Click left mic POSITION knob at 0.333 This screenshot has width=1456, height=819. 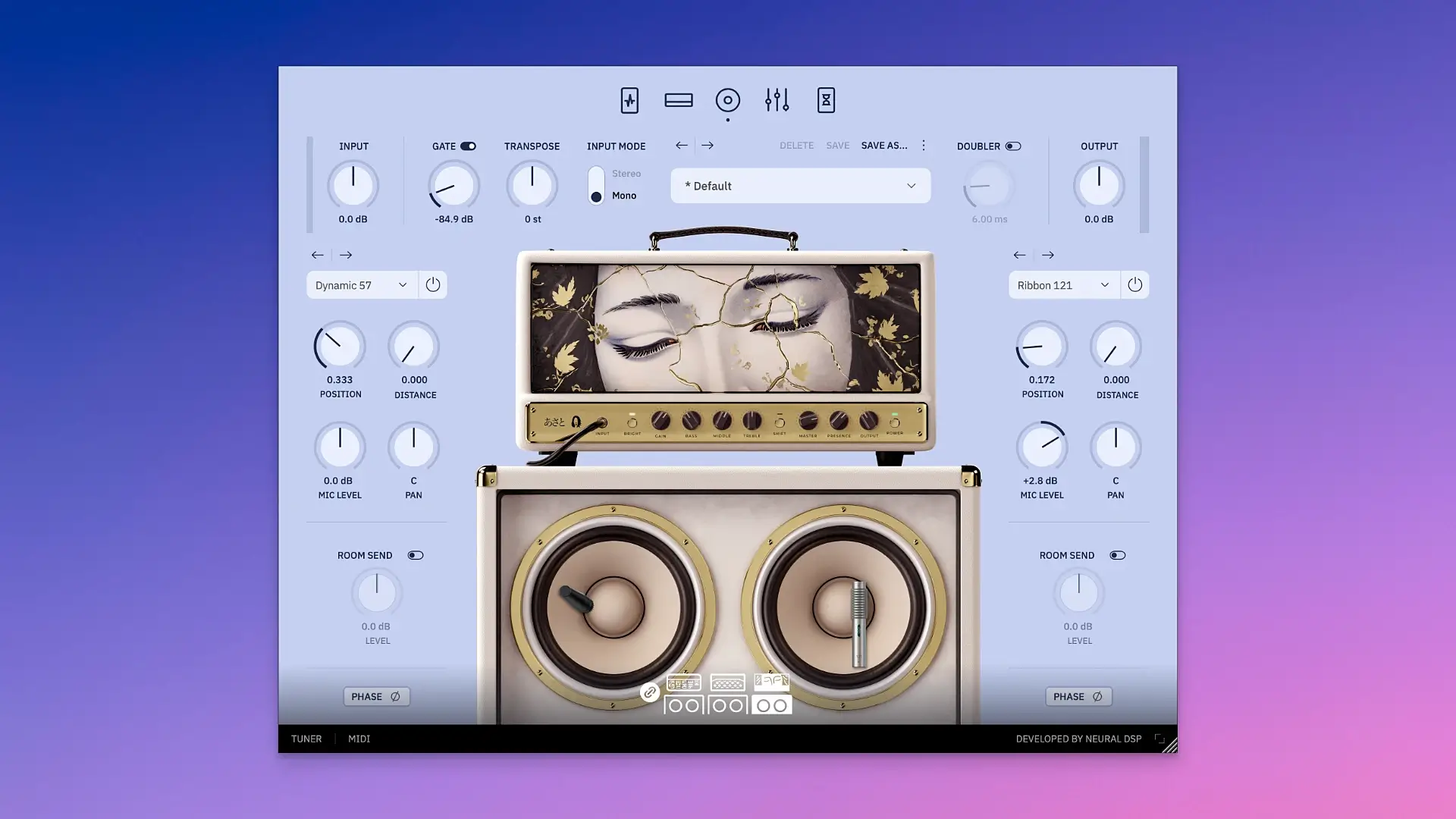(340, 346)
